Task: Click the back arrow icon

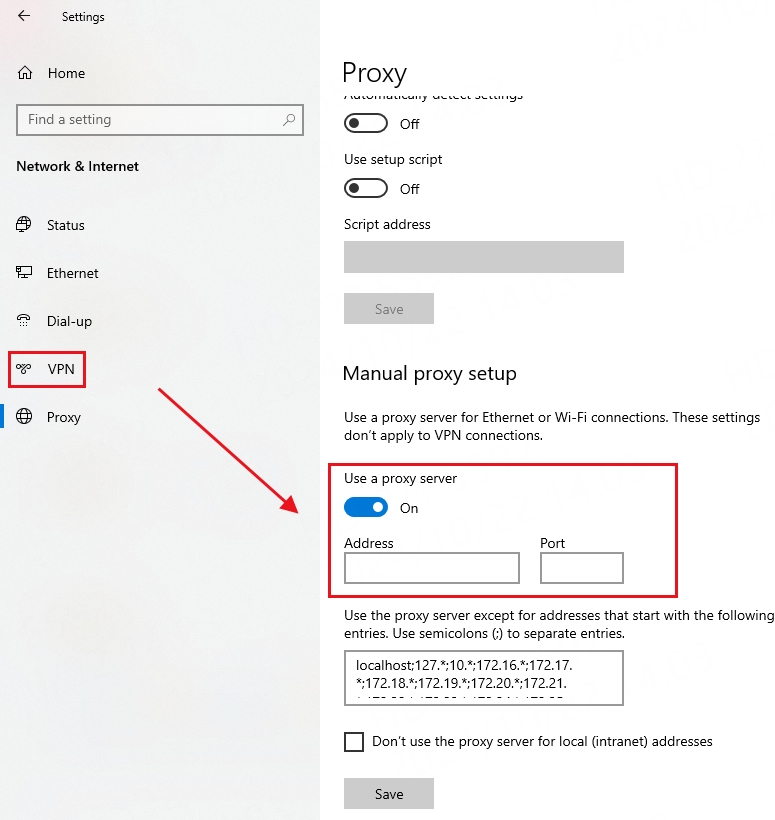Action: pyautogui.click(x=24, y=16)
